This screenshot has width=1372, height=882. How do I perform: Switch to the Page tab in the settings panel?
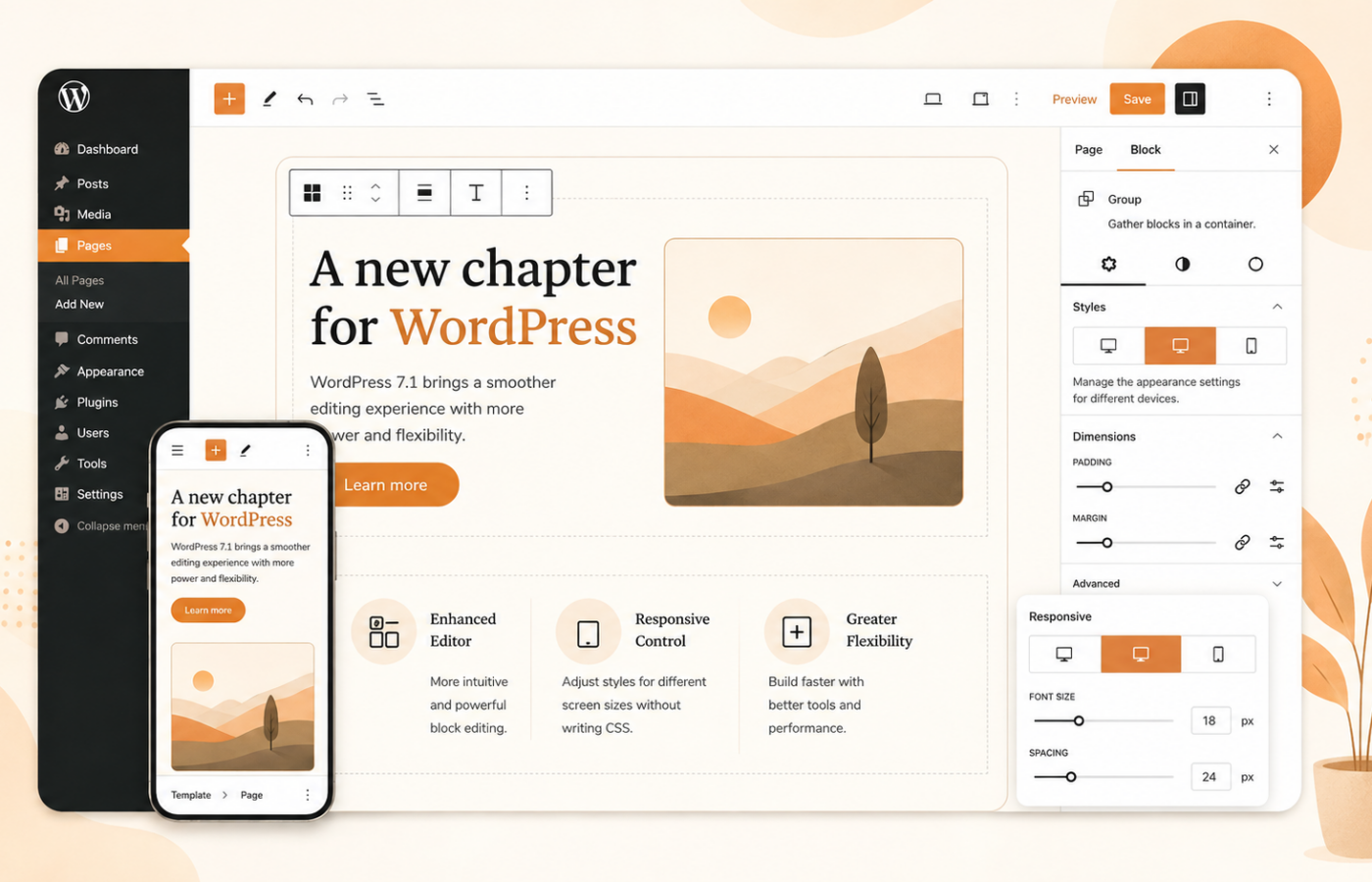pos(1088,150)
